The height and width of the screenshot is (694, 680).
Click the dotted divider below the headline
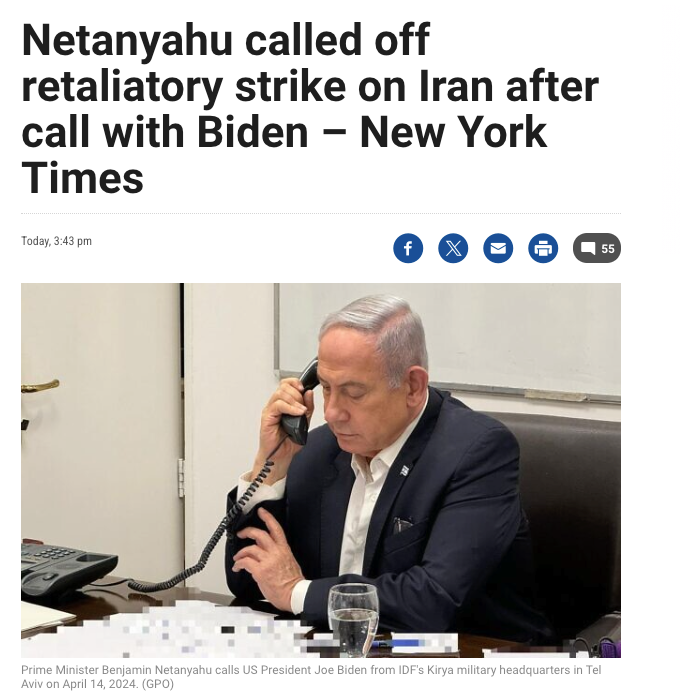point(321,213)
